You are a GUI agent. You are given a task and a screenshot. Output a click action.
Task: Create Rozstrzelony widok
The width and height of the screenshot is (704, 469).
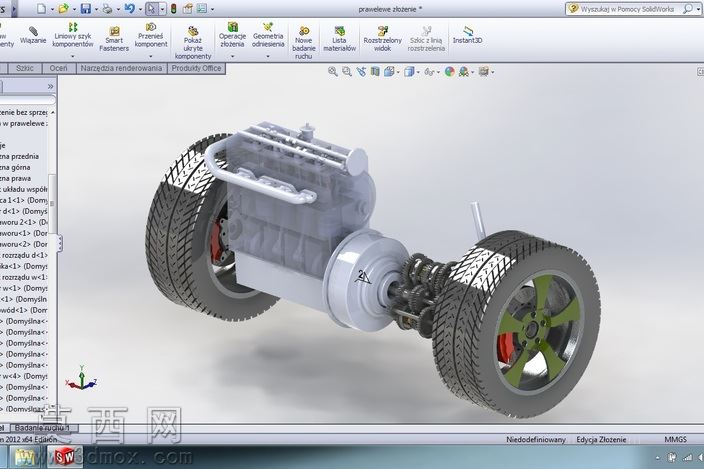[383, 39]
